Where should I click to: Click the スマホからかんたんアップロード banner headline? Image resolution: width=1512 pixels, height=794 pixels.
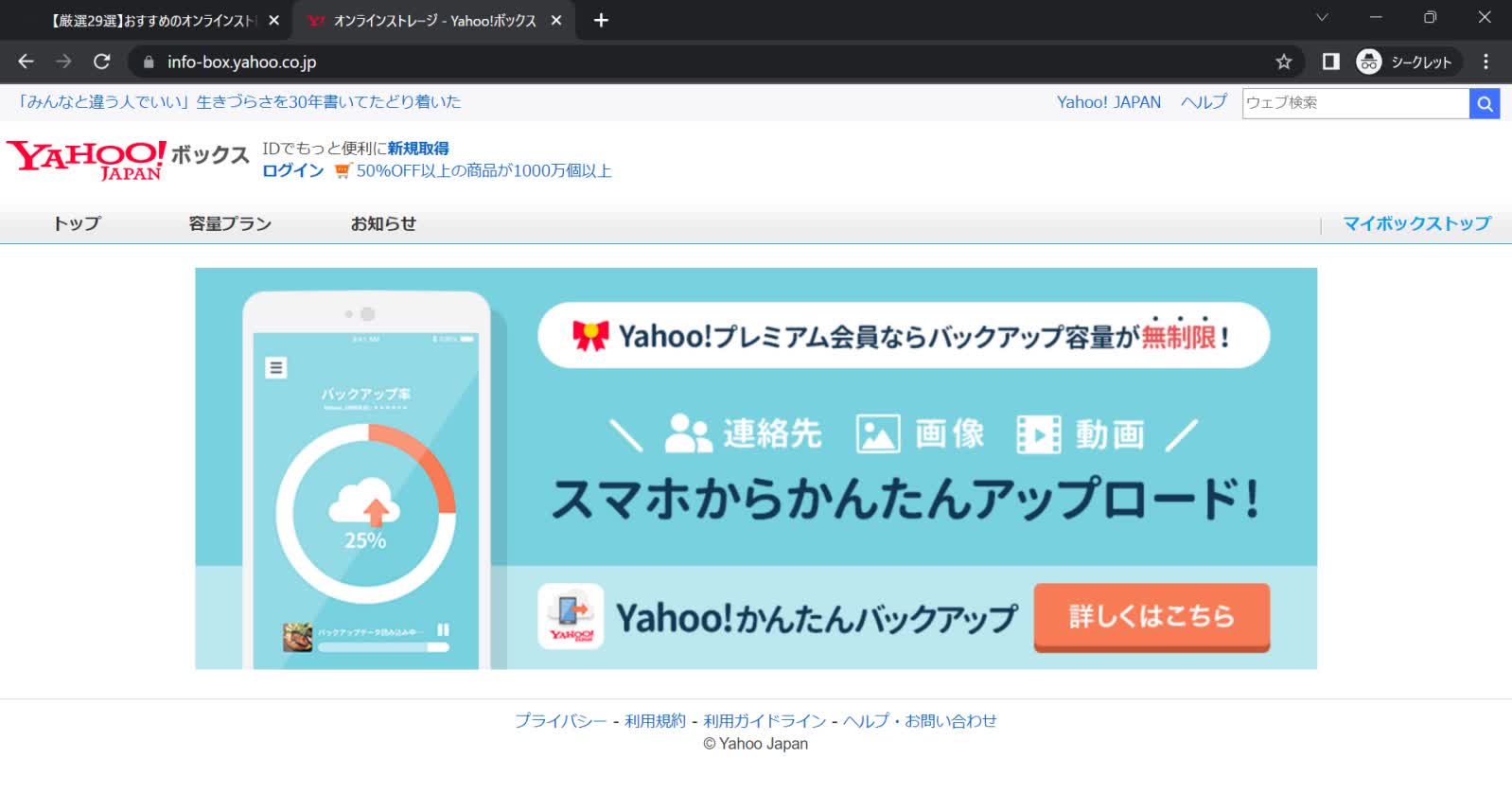pyautogui.click(x=905, y=499)
